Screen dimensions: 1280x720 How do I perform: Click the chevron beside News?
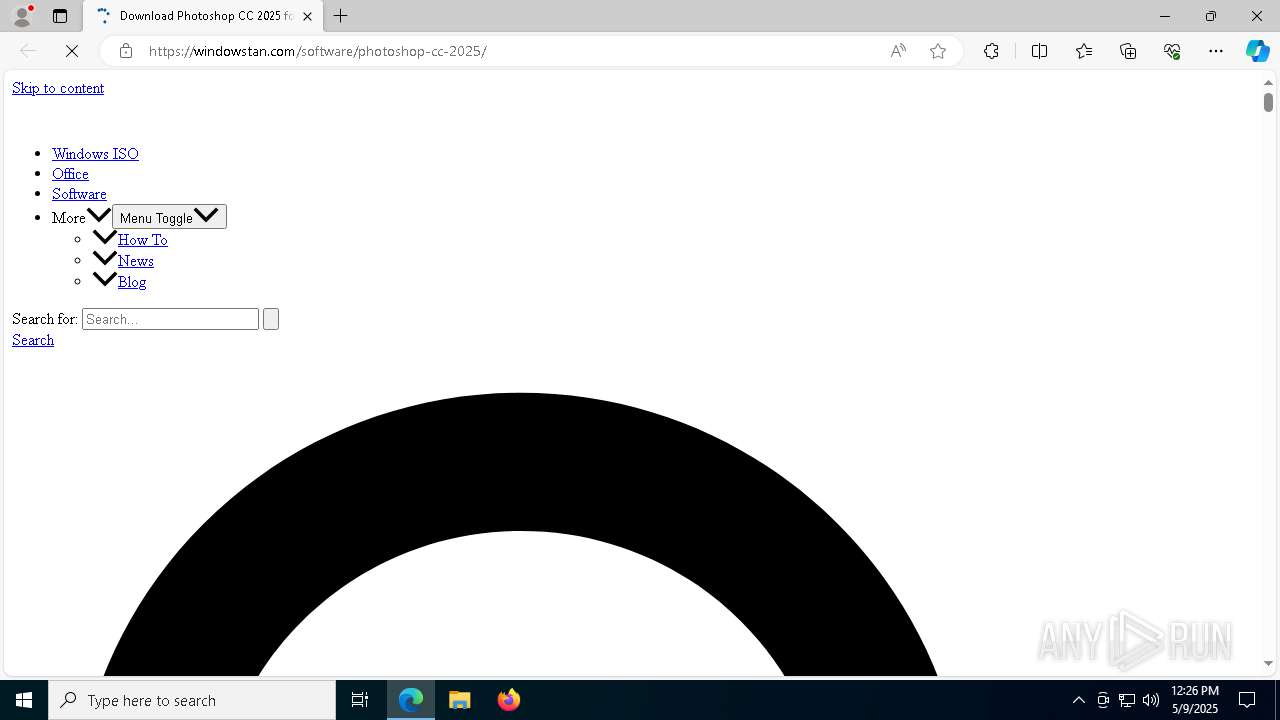(104, 259)
